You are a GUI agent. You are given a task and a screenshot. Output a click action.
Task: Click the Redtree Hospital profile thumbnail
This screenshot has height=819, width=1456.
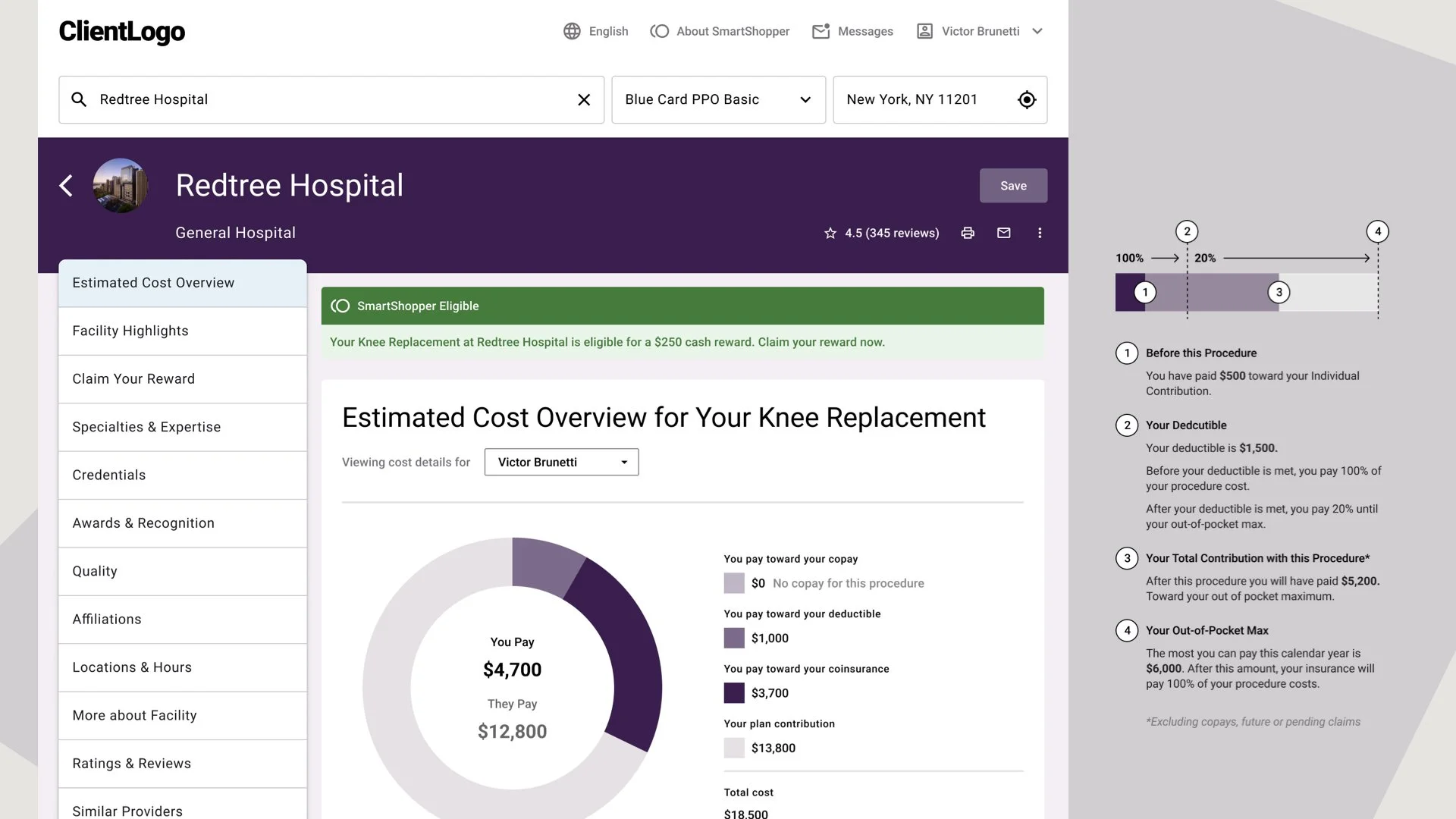(x=120, y=186)
